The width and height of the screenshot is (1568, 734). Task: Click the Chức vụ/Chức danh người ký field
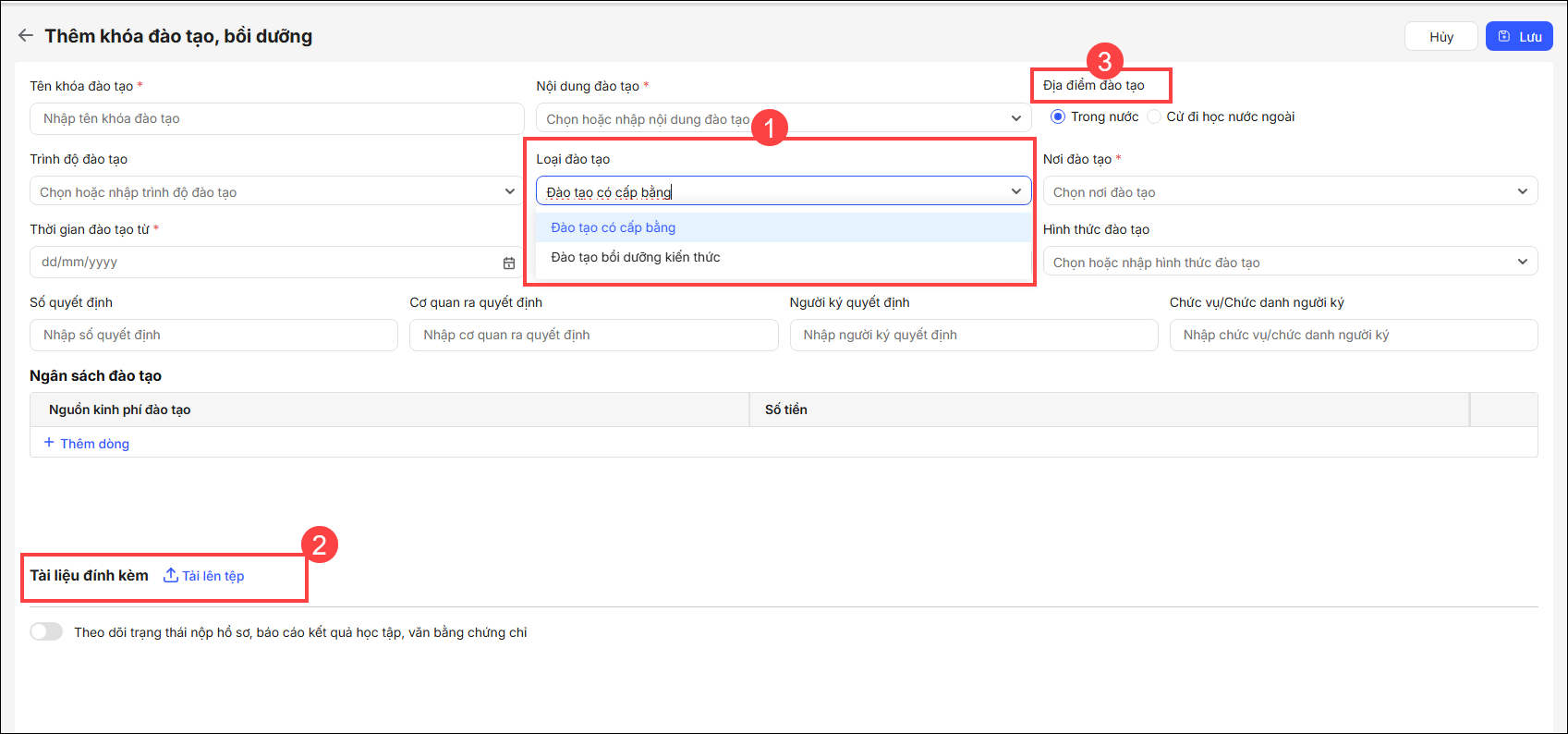[1353, 335]
